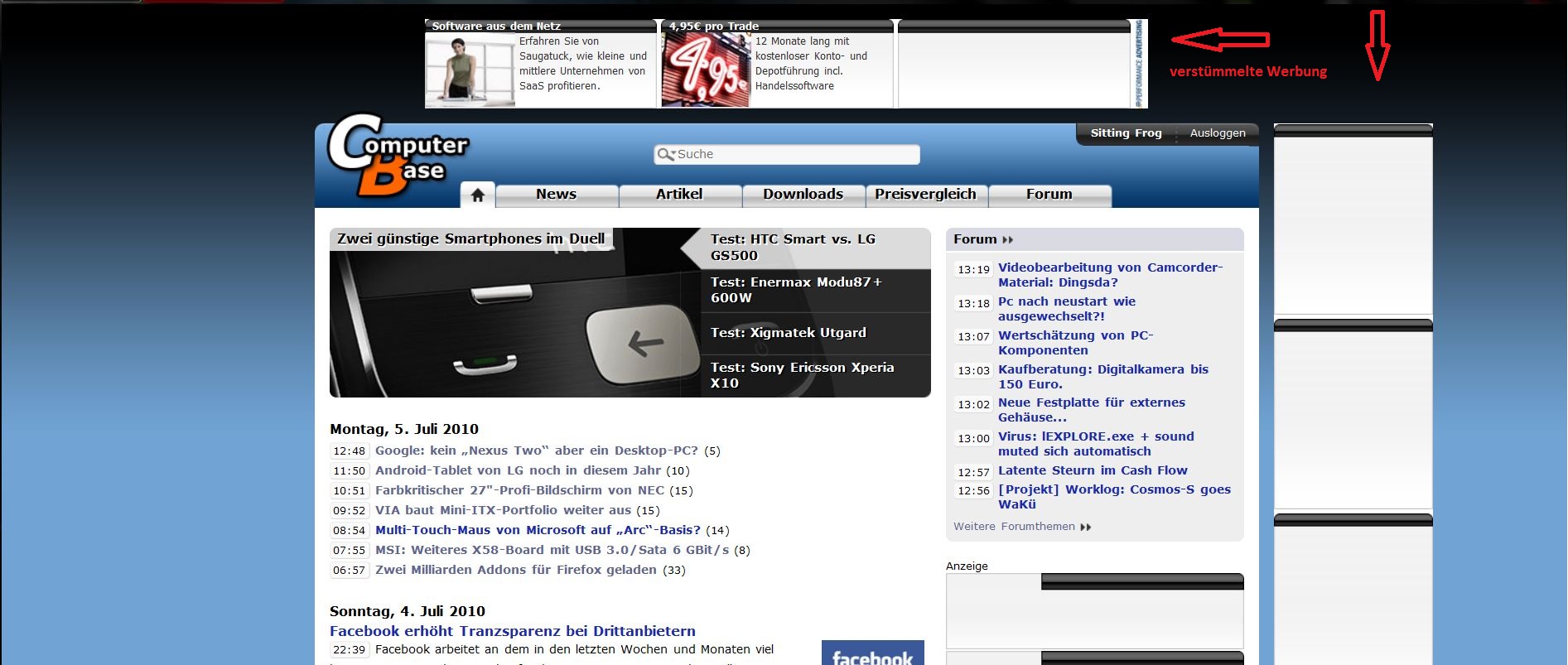Open Wertschätzung von PC-Komponenten thread
This screenshot has height=665, width=1568.
(1075, 343)
